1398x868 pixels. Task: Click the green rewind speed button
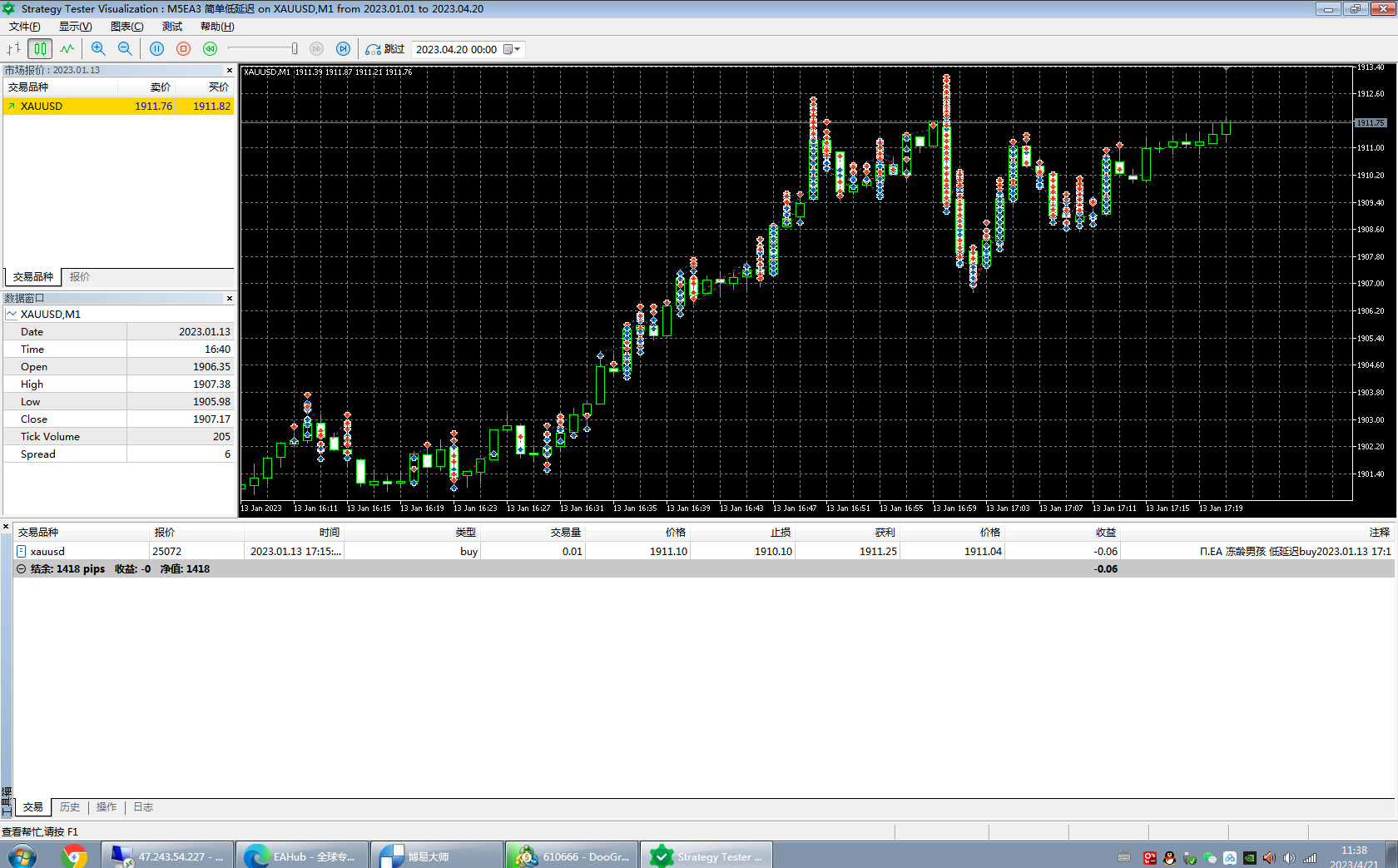[x=210, y=49]
